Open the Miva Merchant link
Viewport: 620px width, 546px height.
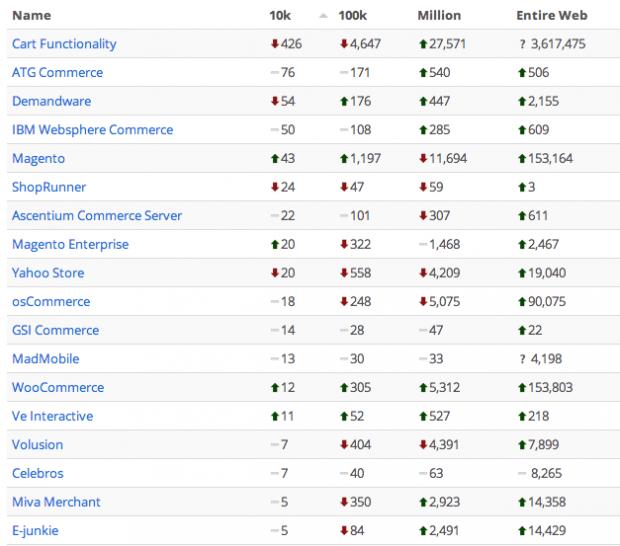56,502
